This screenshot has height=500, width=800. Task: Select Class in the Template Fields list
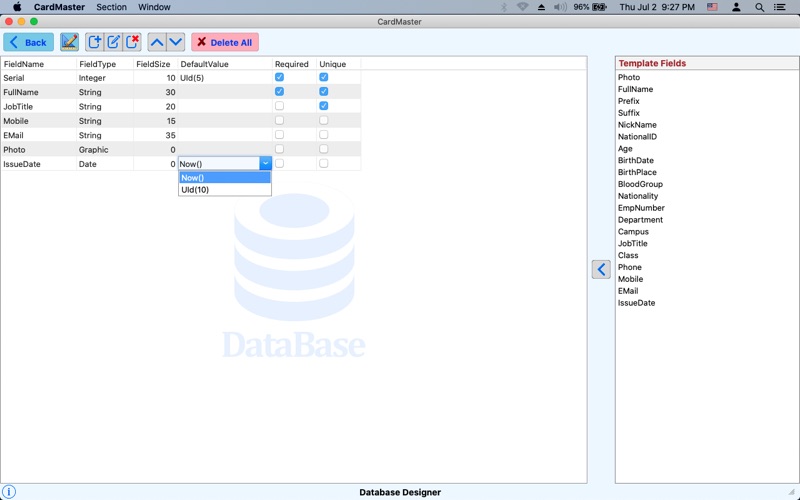[628, 255]
